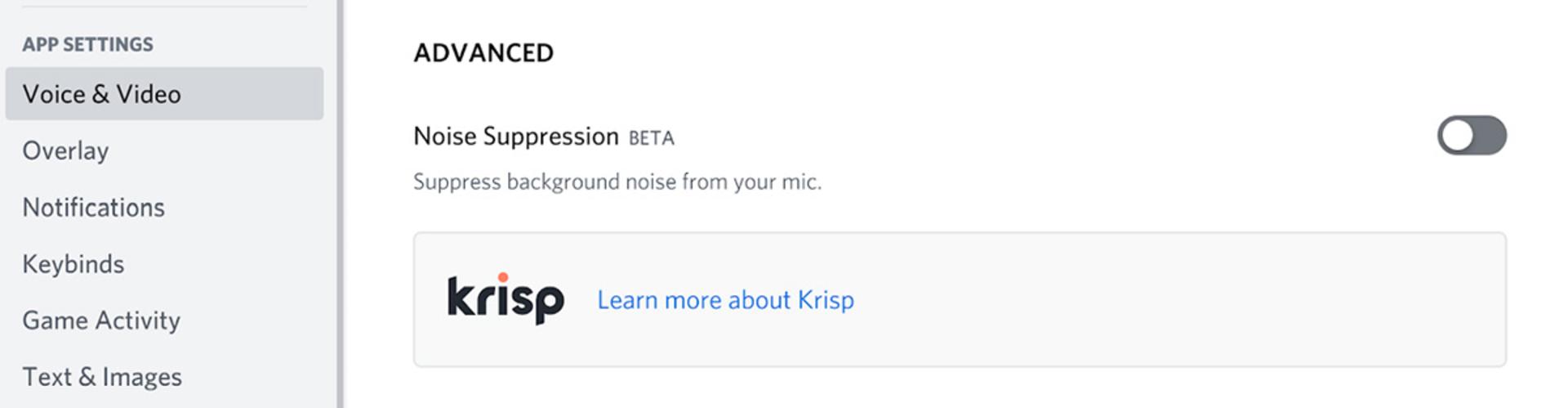
Task: Click the Suppress background noise description text
Action: [617, 182]
